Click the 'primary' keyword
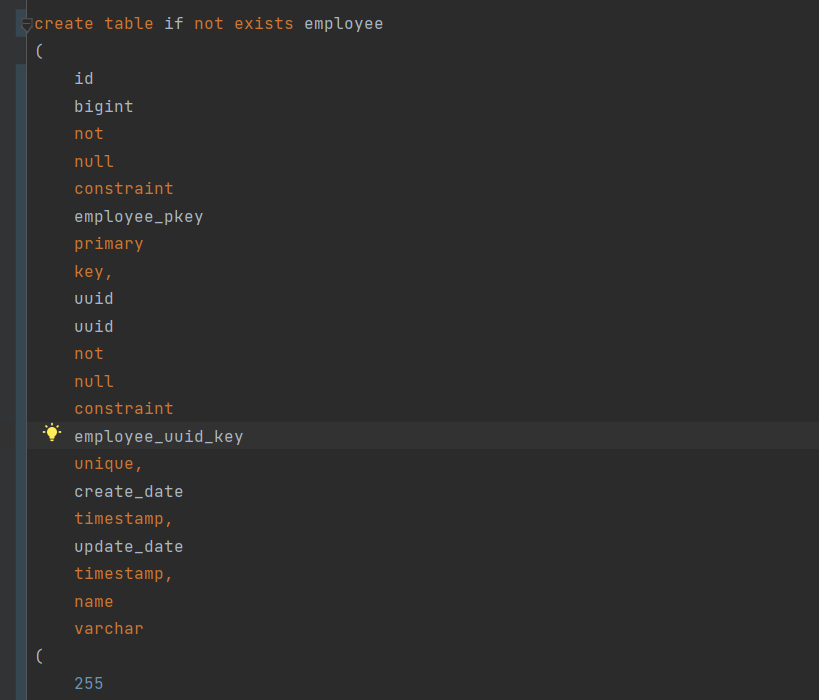Viewport: 819px width, 700px height. pos(109,244)
